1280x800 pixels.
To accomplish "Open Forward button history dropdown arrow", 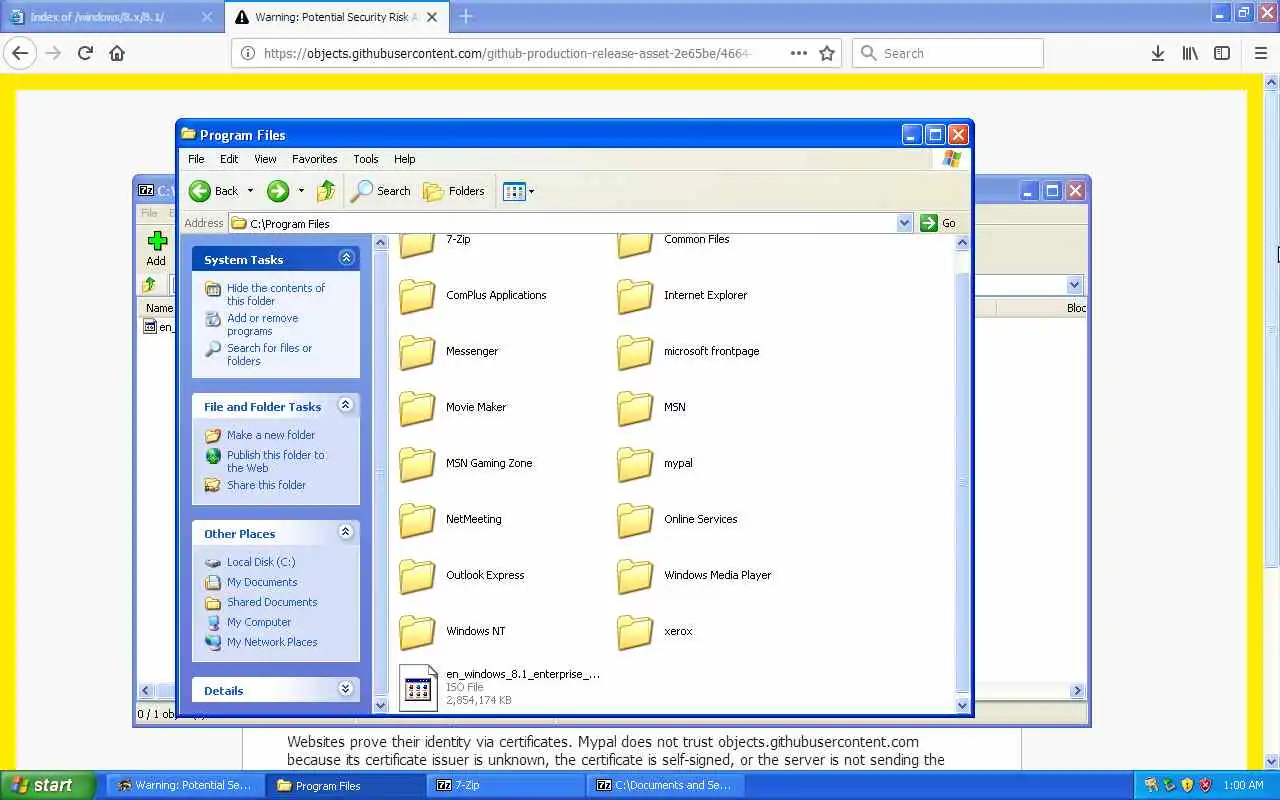I will [301, 191].
